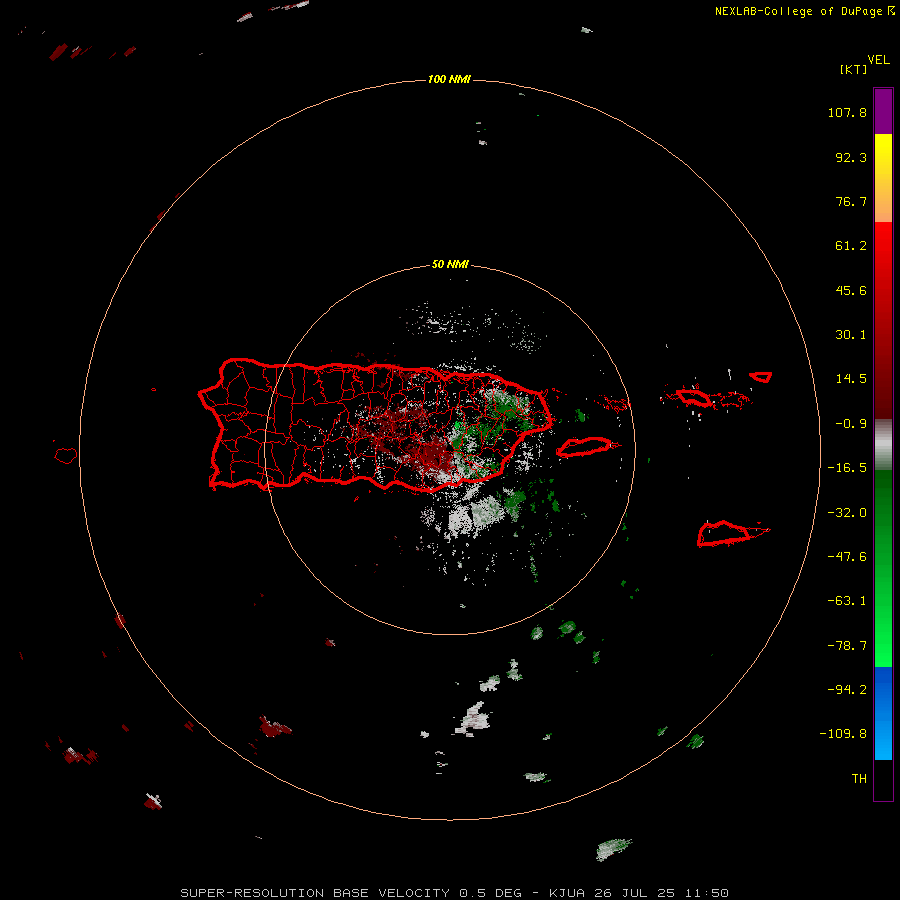Click the 100 NMI range ring label

coord(449,79)
